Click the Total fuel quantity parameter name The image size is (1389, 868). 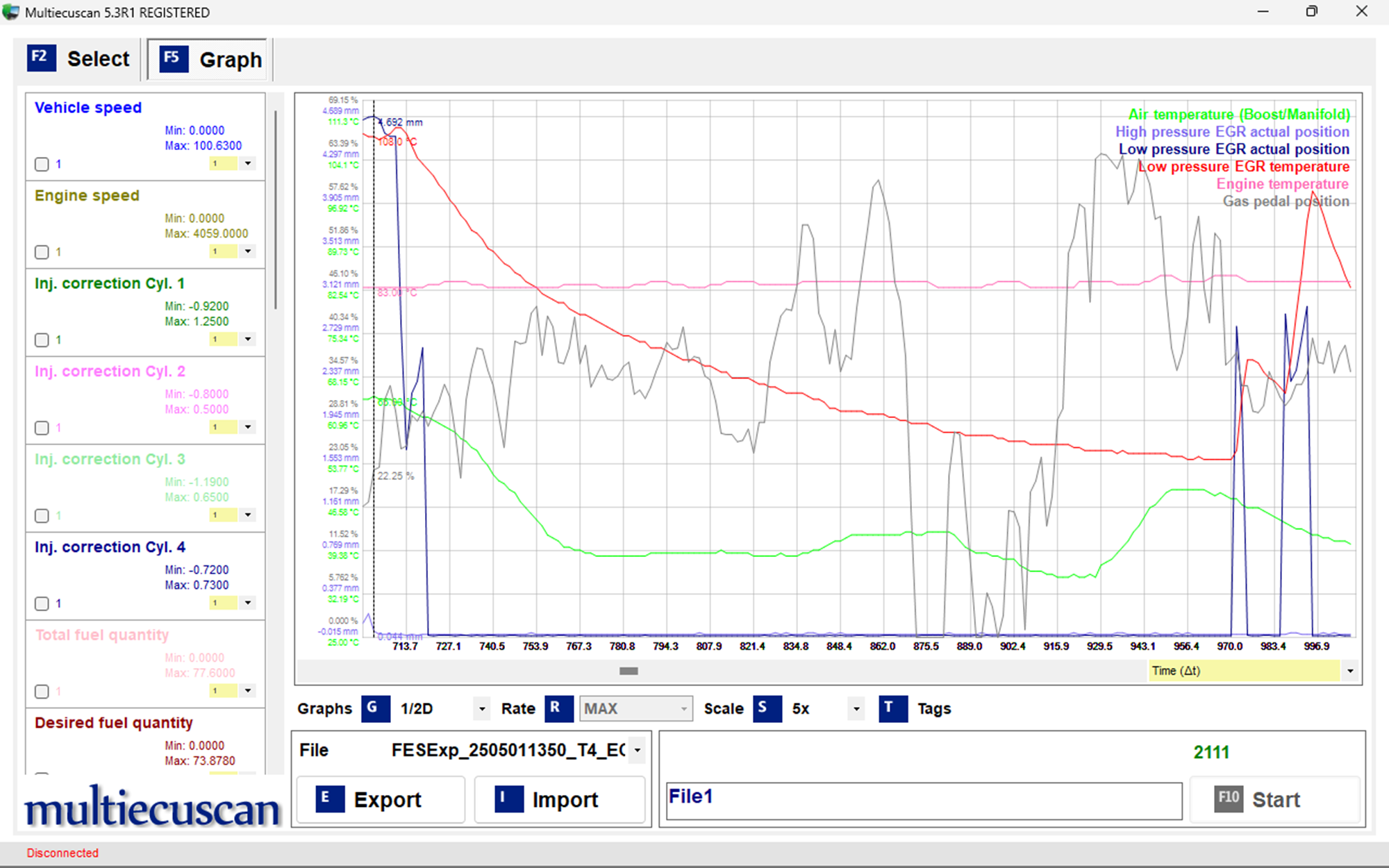pyautogui.click(x=102, y=635)
